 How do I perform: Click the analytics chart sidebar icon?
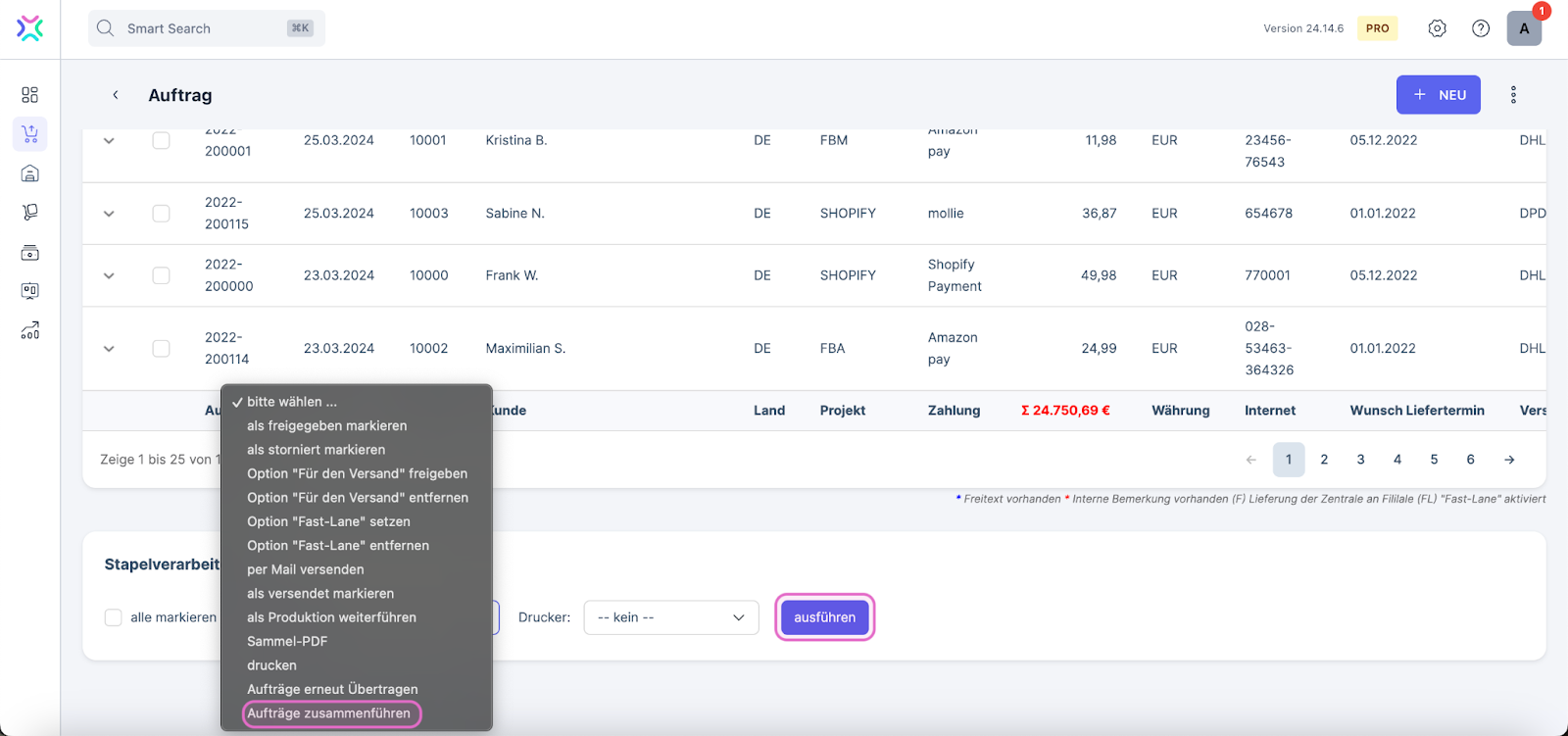[29, 331]
